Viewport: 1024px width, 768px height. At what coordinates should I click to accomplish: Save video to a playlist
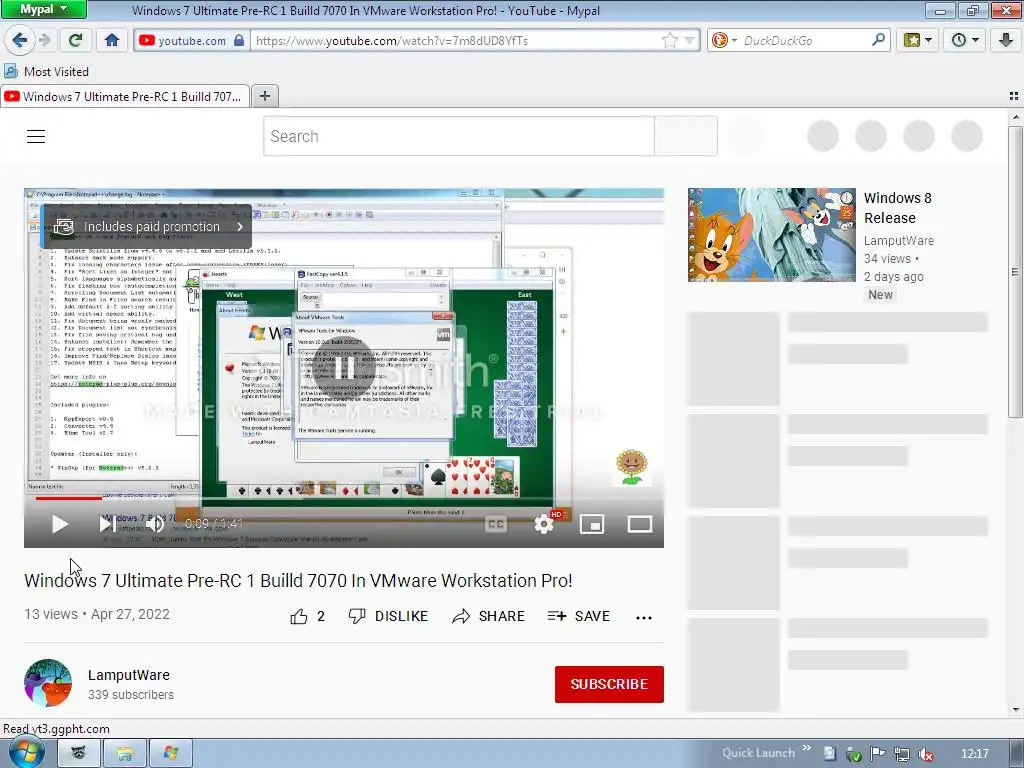579,616
